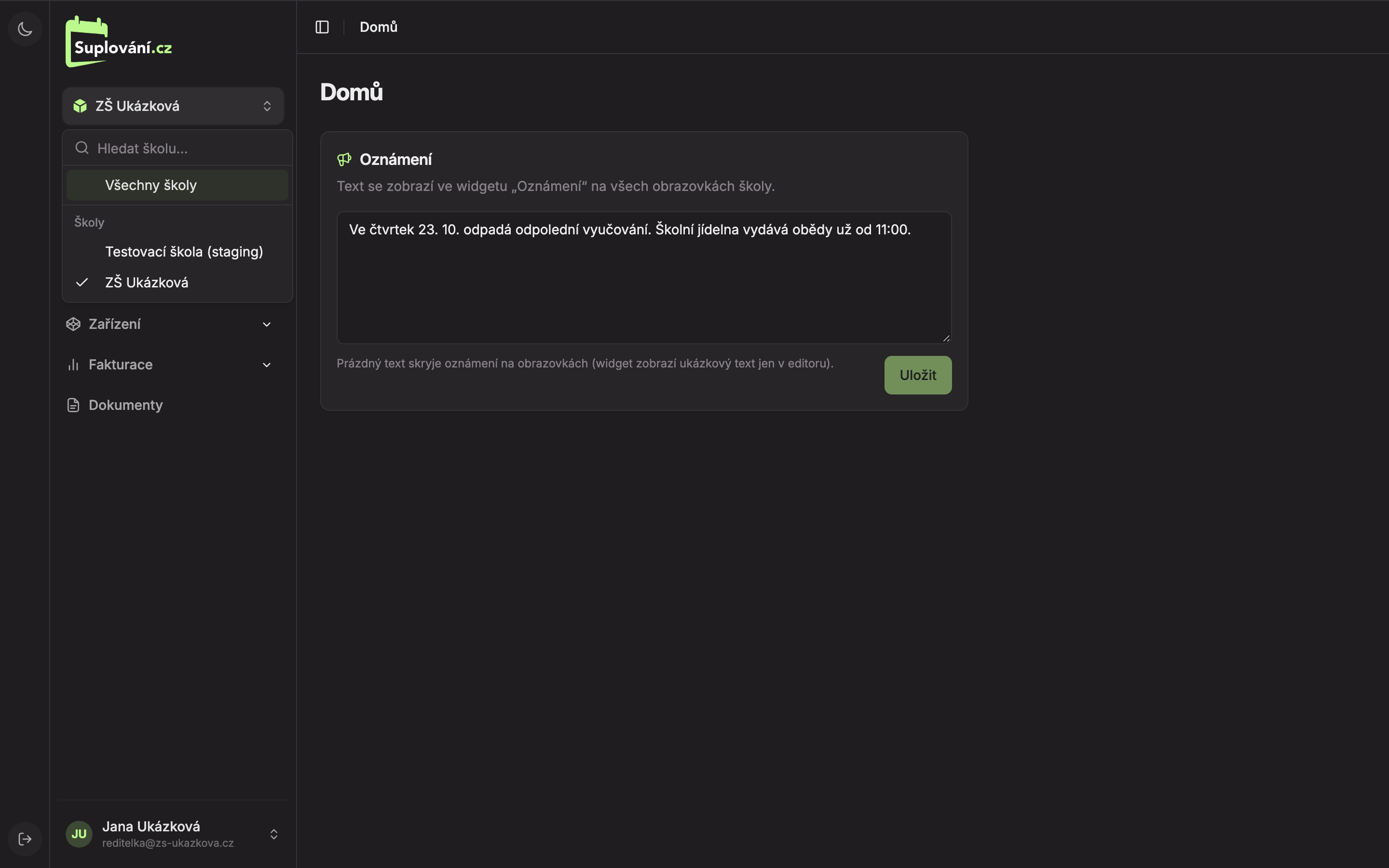Click the Oznámení card heading

click(x=395, y=160)
